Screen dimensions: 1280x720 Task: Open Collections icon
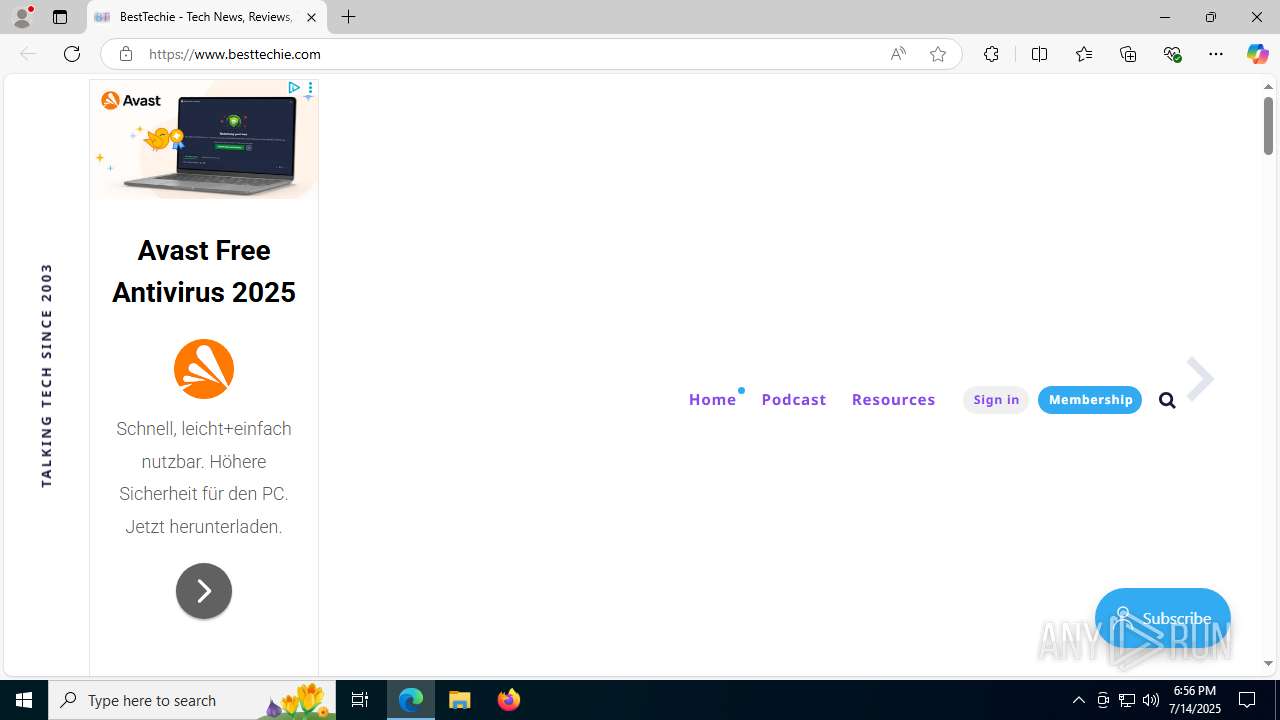pos(1128,54)
